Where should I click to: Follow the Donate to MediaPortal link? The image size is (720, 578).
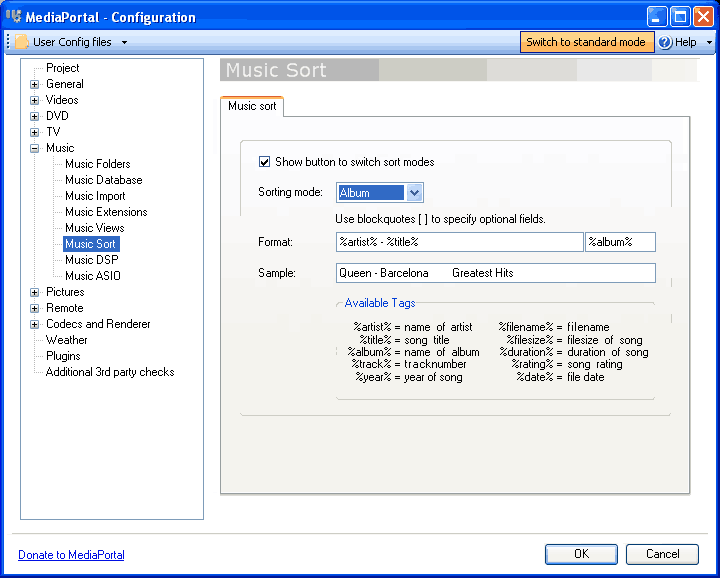tap(71, 555)
